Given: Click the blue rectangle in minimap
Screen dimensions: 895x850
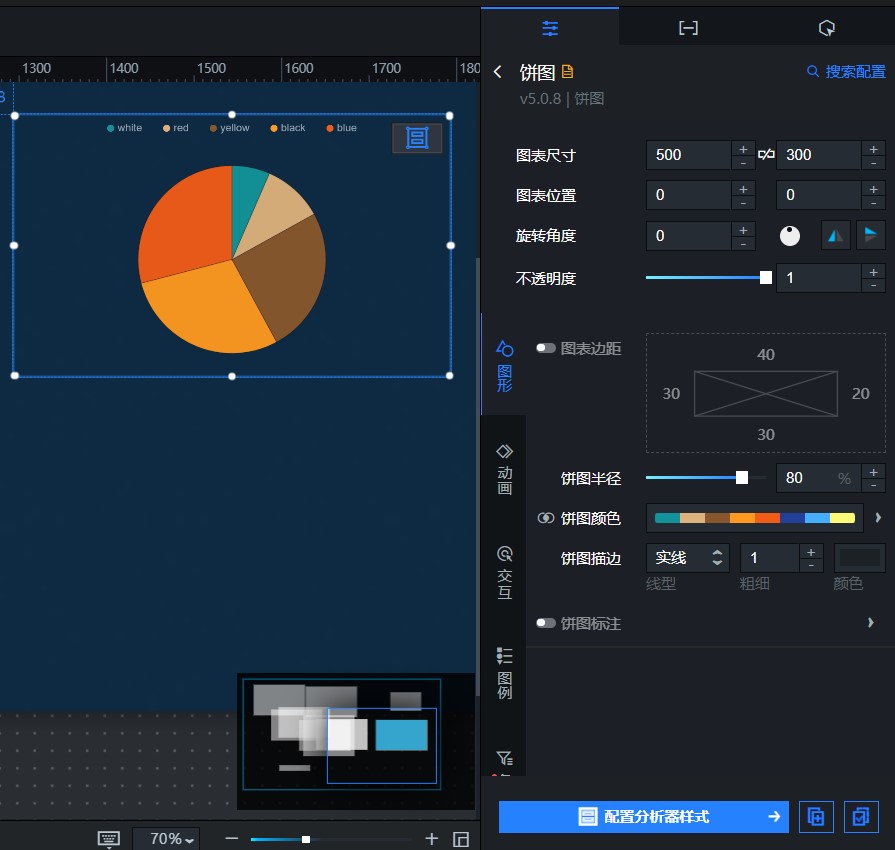Looking at the screenshot, I should pos(401,735).
